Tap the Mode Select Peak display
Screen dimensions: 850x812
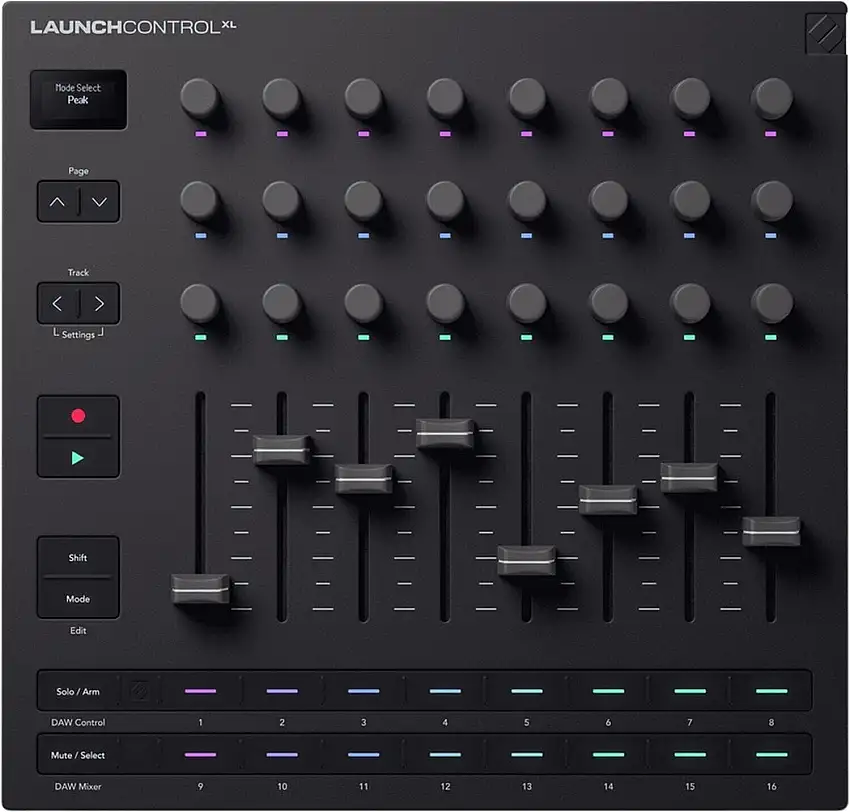coord(79,99)
